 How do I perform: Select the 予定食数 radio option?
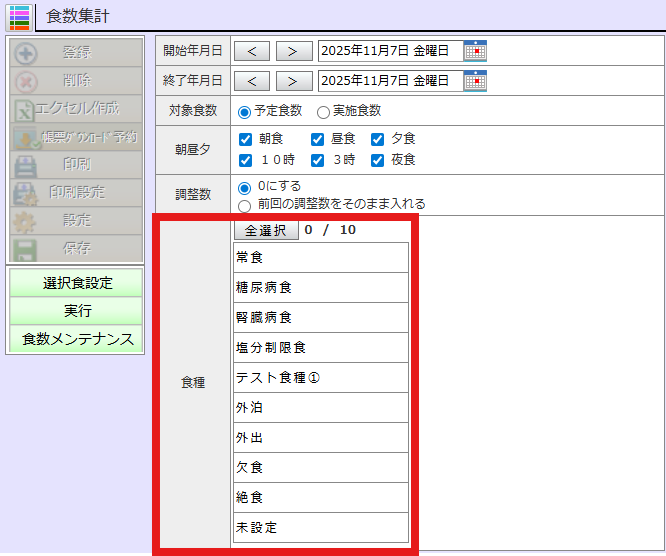click(245, 112)
